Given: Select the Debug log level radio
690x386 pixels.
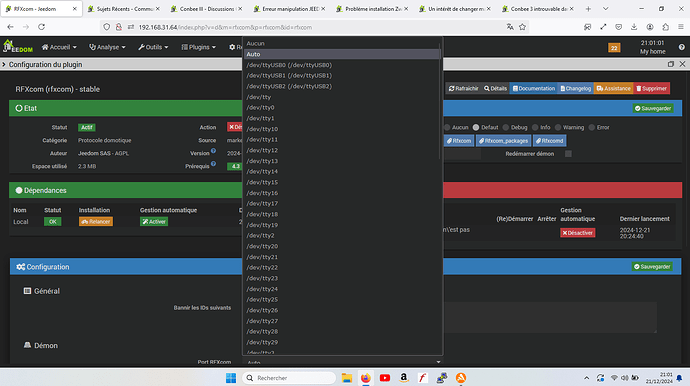Looking at the screenshot, I should click(506, 127).
